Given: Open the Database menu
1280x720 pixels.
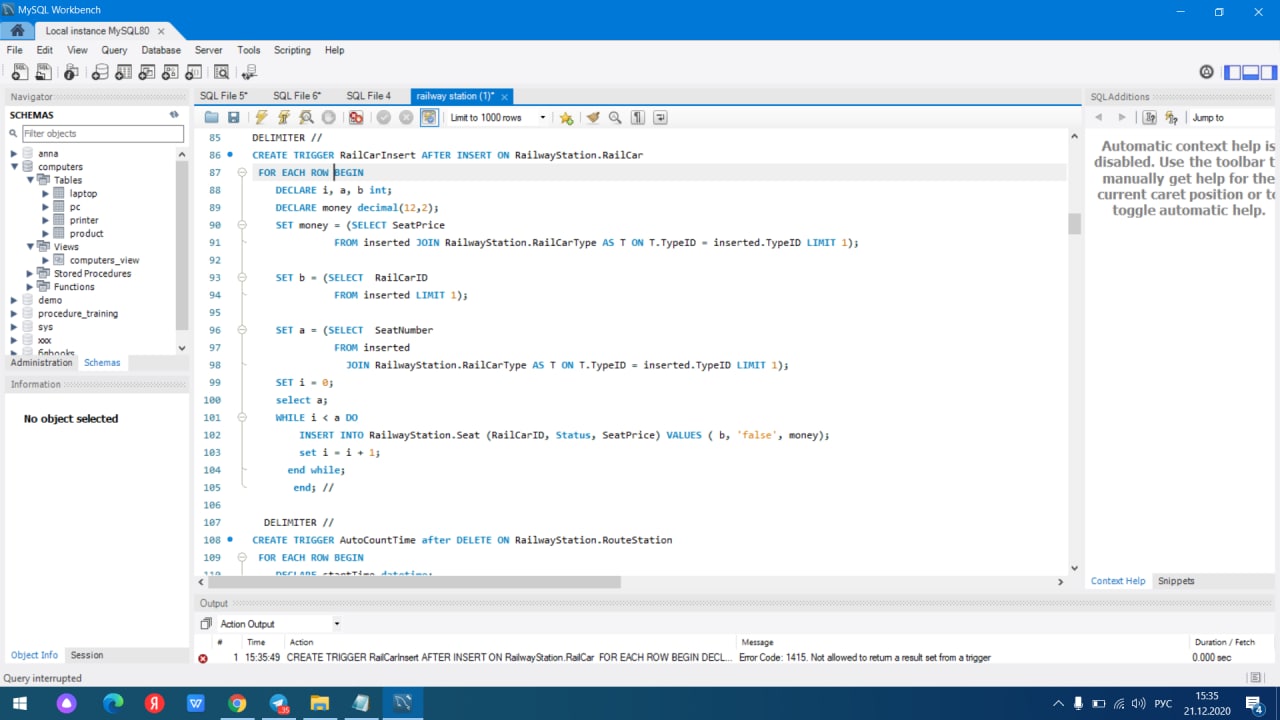Looking at the screenshot, I should click(161, 50).
